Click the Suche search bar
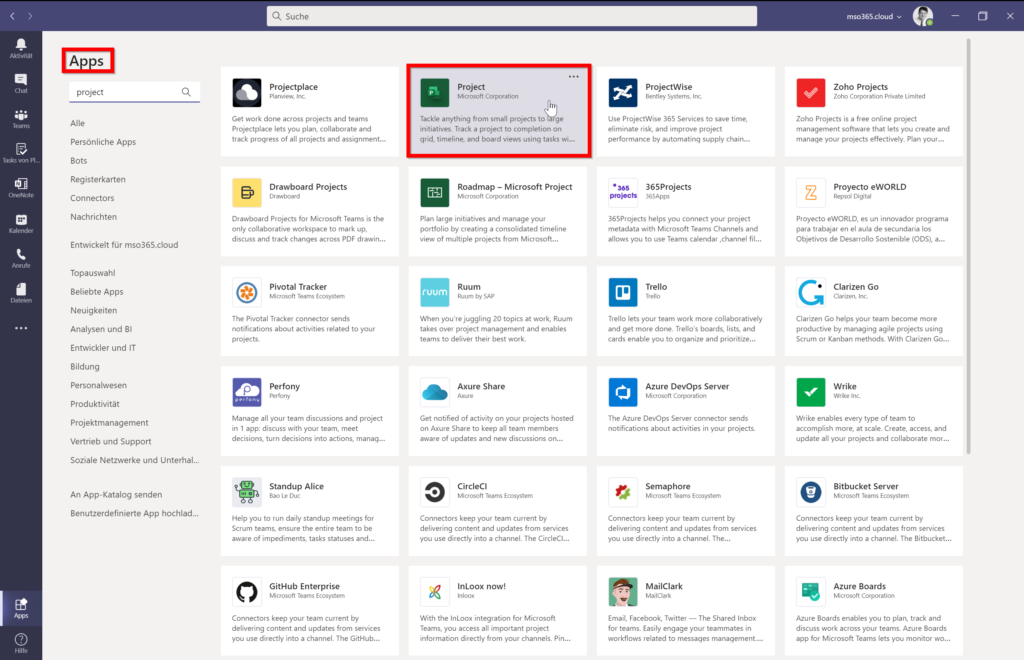Image resolution: width=1024 pixels, height=660 pixels. pyautogui.click(x=511, y=16)
